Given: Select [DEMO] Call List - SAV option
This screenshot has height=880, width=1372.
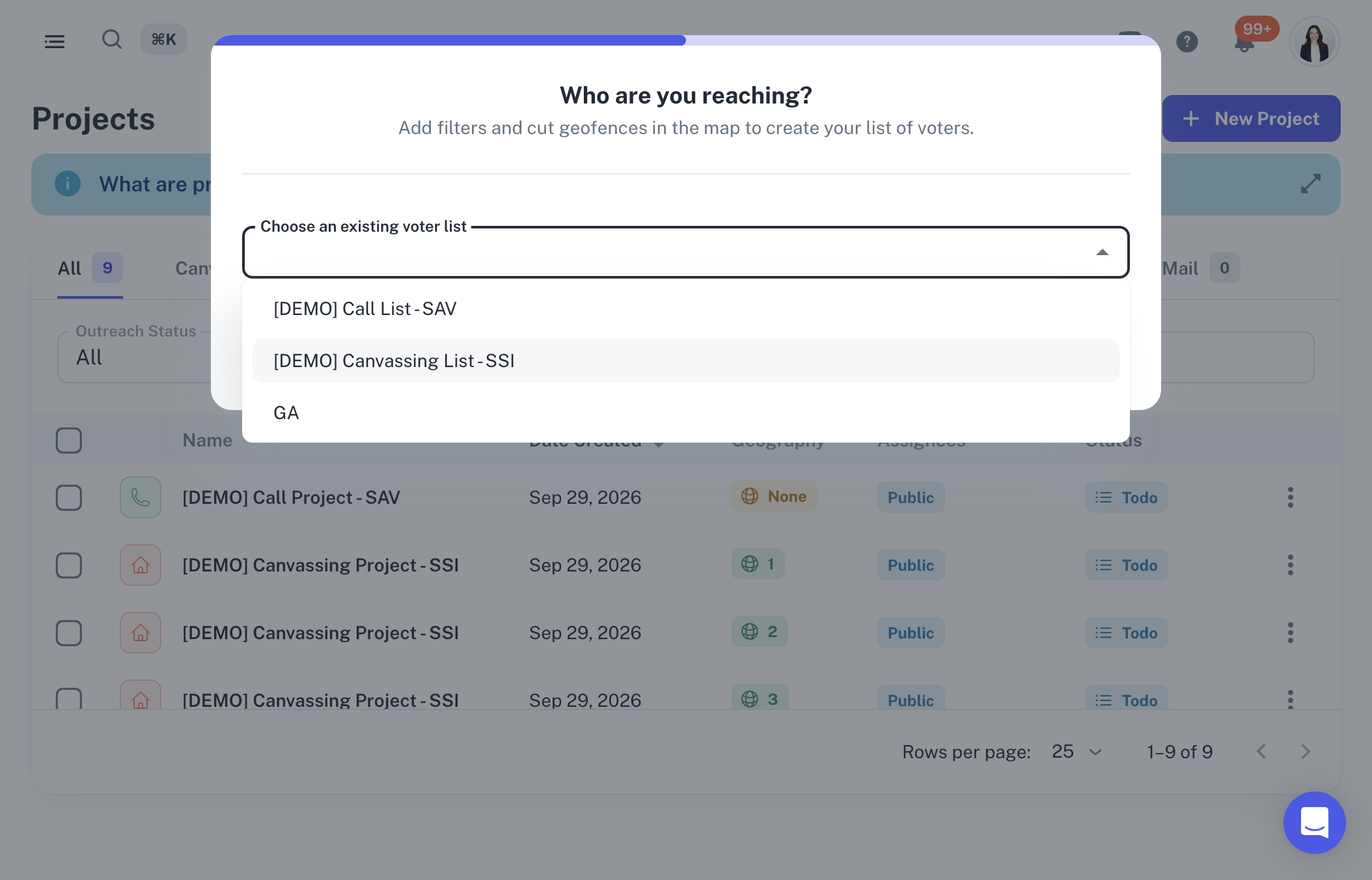Looking at the screenshot, I should tap(686, 309).
